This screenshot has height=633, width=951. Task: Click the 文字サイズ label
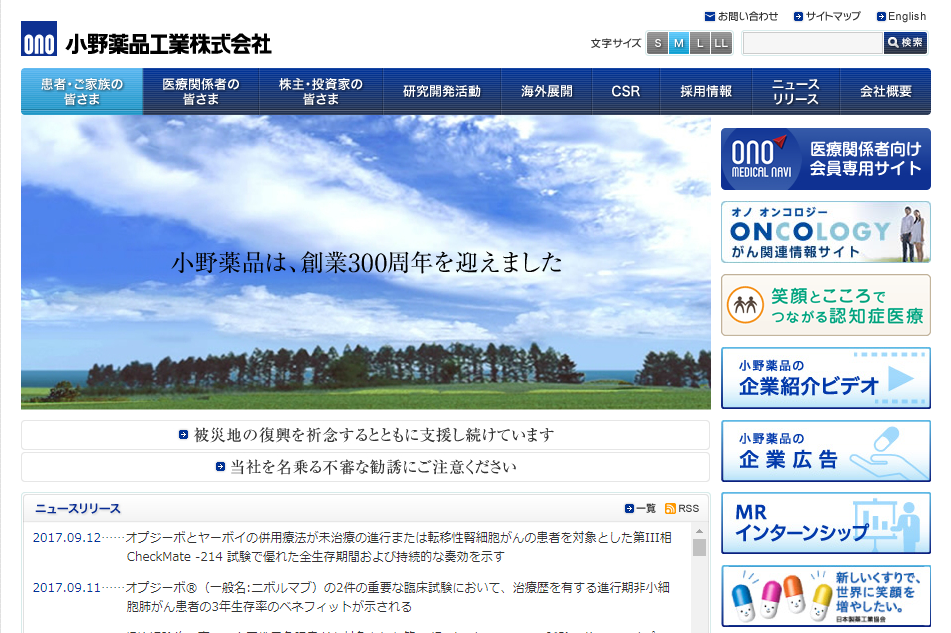click(x=616, y=43)
